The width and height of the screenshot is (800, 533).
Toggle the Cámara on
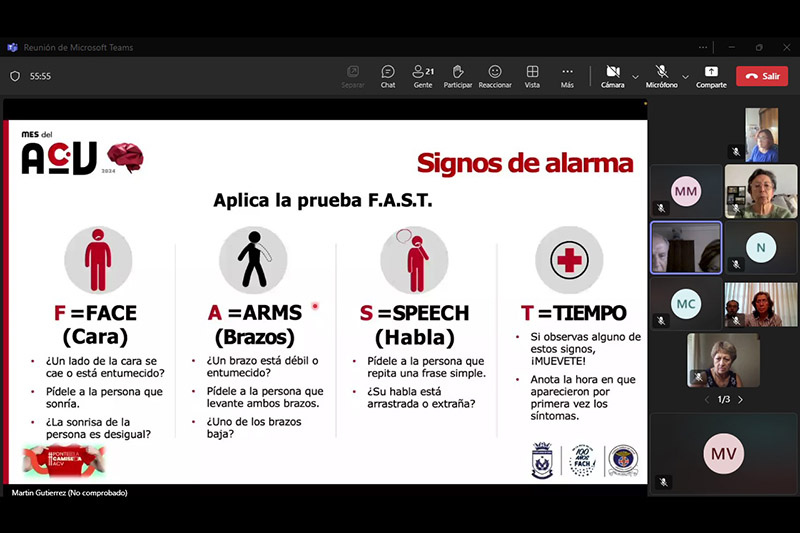coord(612,77)
